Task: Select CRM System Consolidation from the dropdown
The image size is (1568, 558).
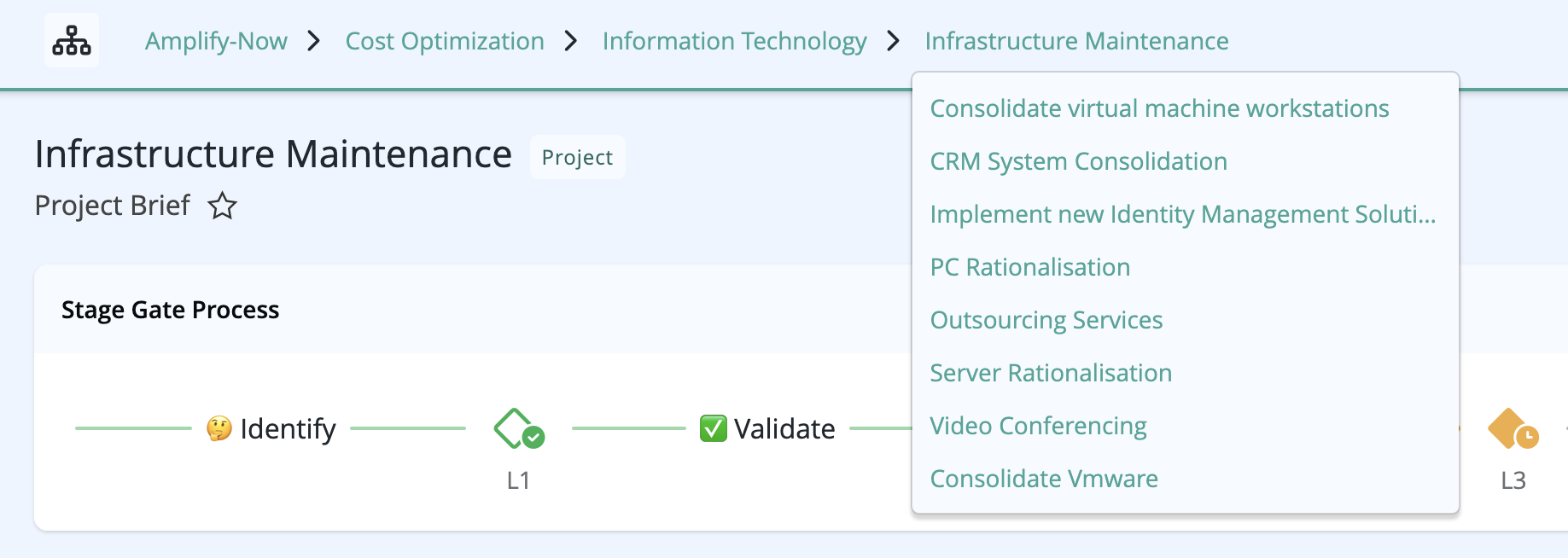Action: (x=1078, y=161)
